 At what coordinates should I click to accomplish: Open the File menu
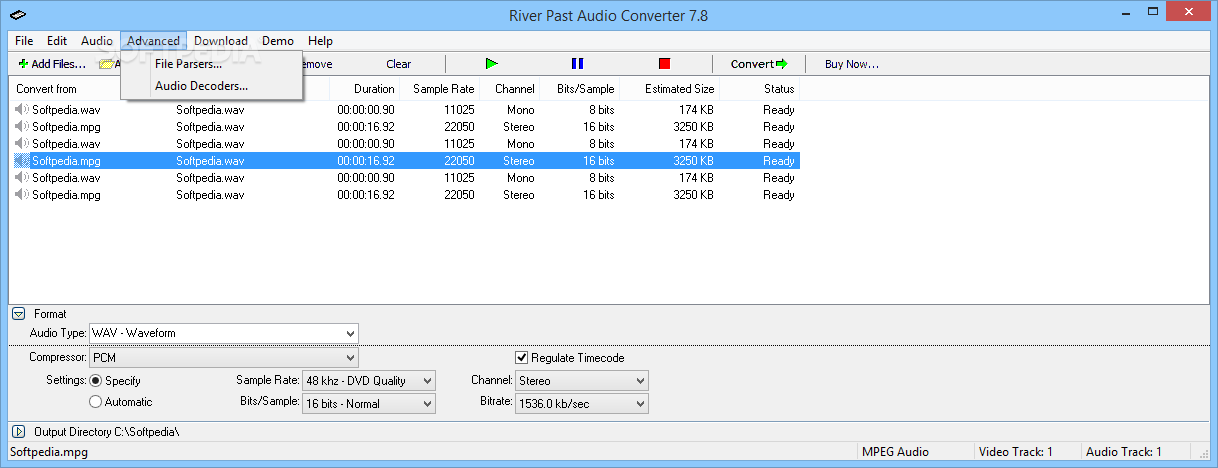coord(24,41)
